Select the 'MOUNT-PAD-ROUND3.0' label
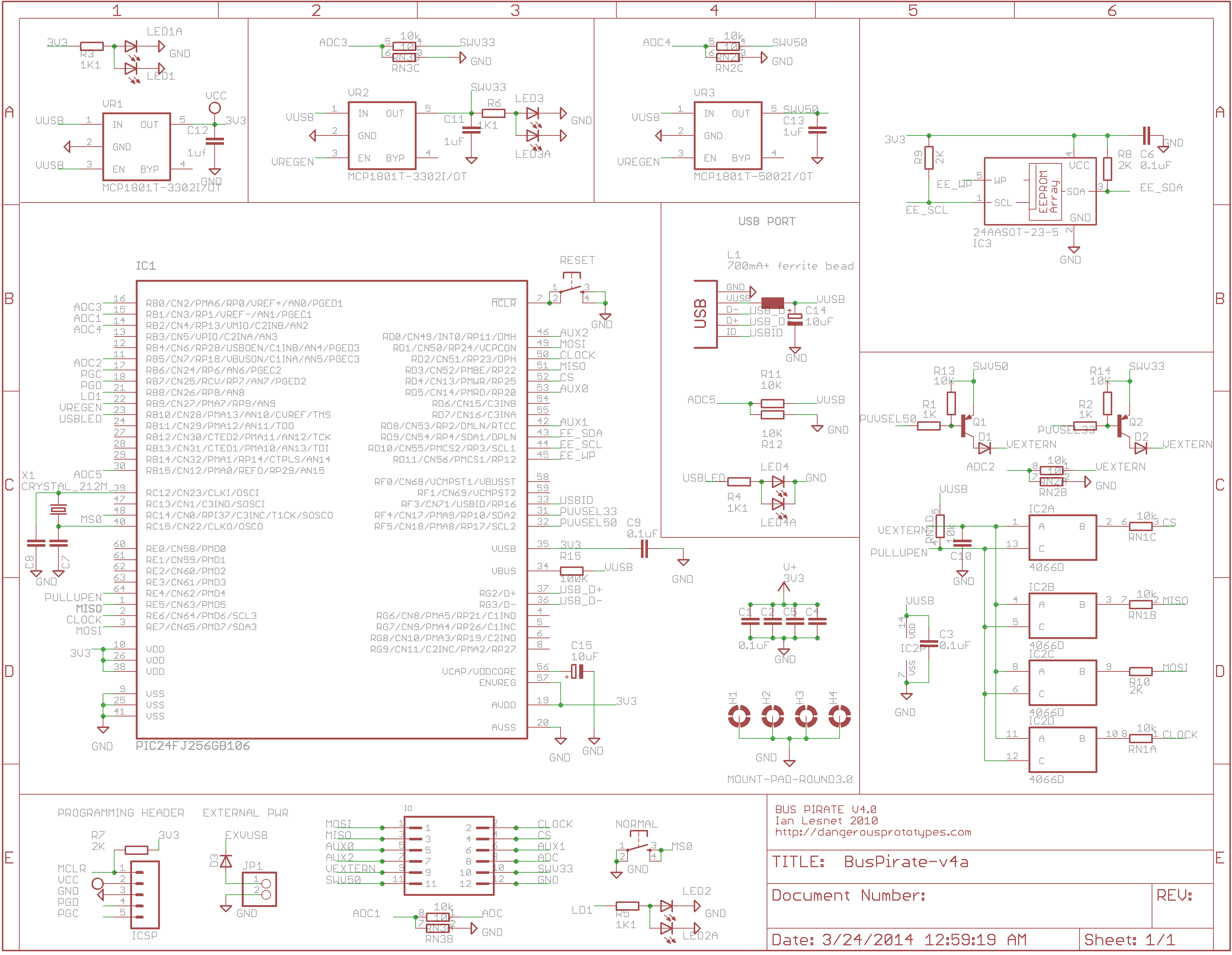 coord(790,779)
